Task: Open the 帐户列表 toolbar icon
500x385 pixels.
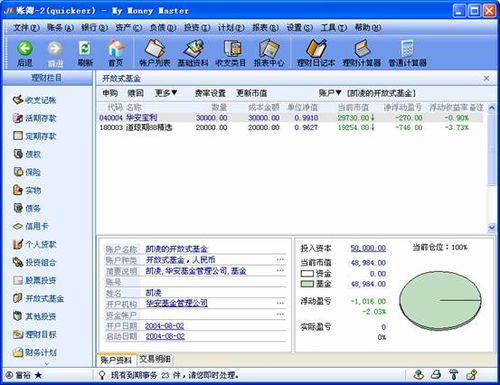Action: click(155, 49)
